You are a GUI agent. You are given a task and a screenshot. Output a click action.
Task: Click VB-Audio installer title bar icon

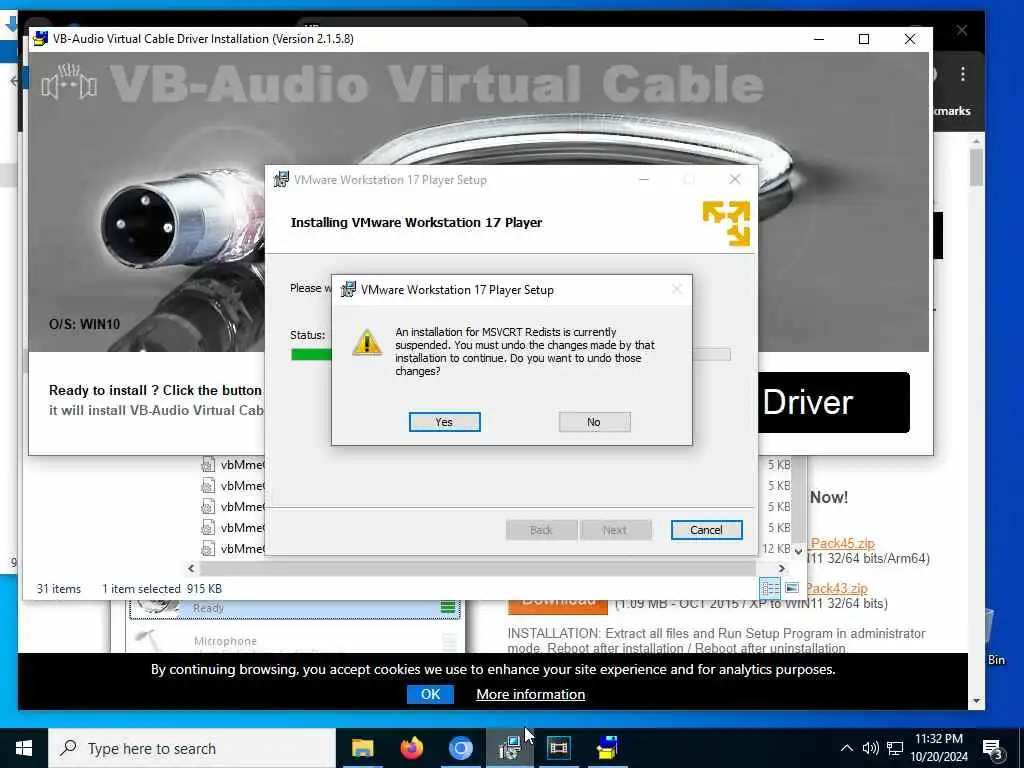pyautogui.click(x=40, y=39)
